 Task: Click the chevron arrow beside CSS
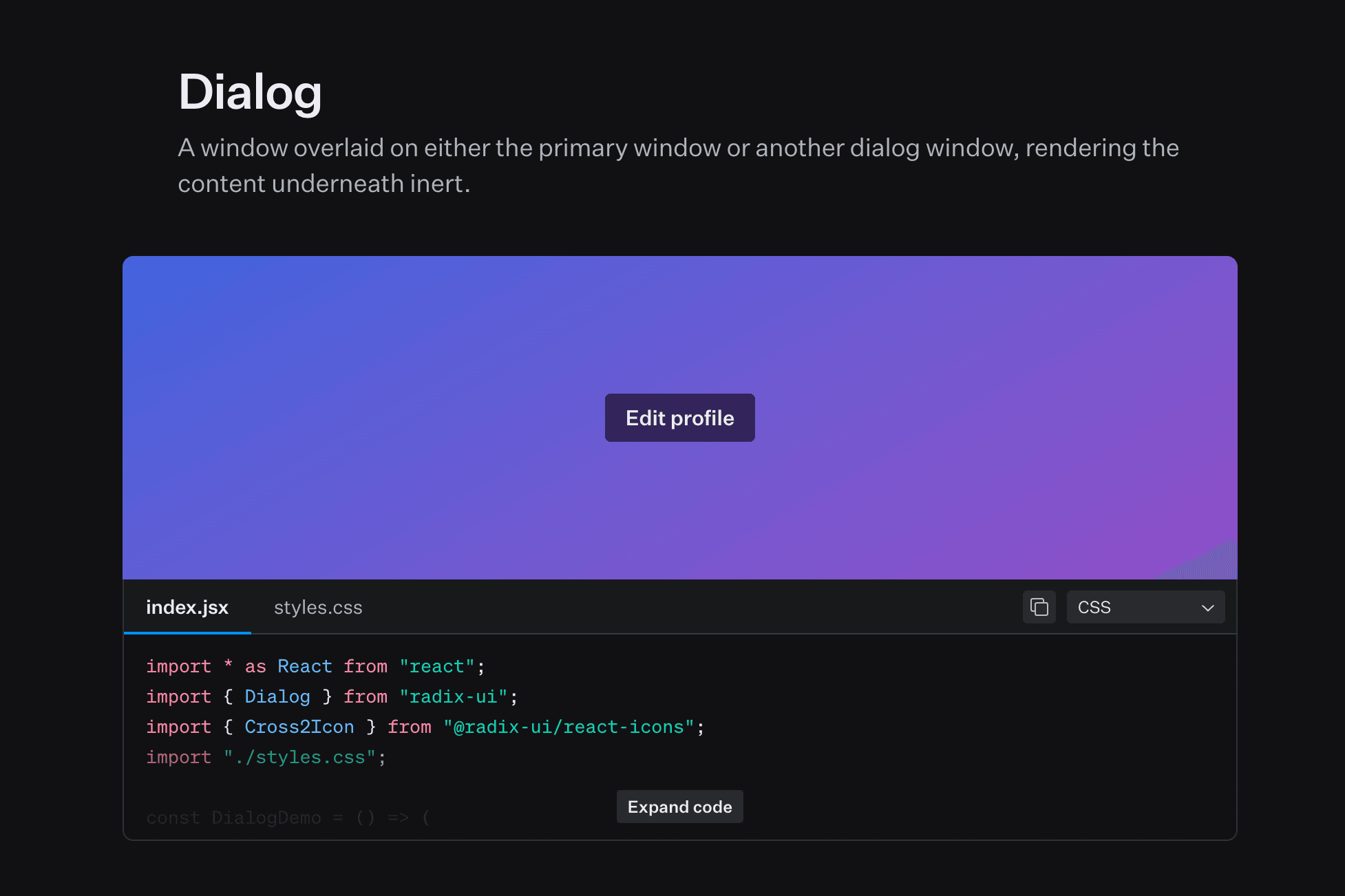(x=1207, y=608)
